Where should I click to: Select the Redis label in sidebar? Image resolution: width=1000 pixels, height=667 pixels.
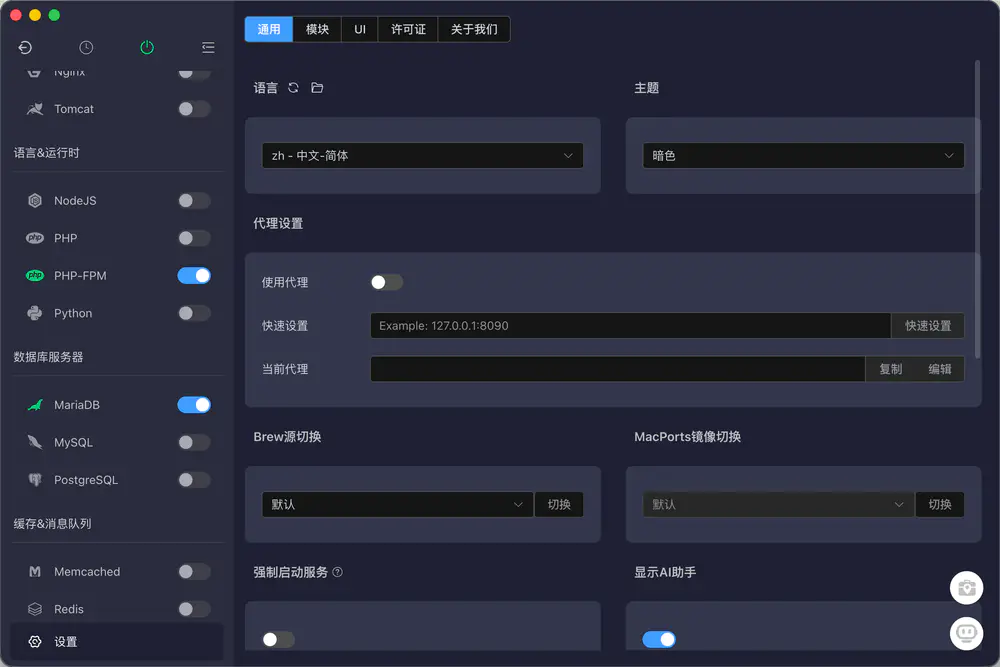(69, 609)
